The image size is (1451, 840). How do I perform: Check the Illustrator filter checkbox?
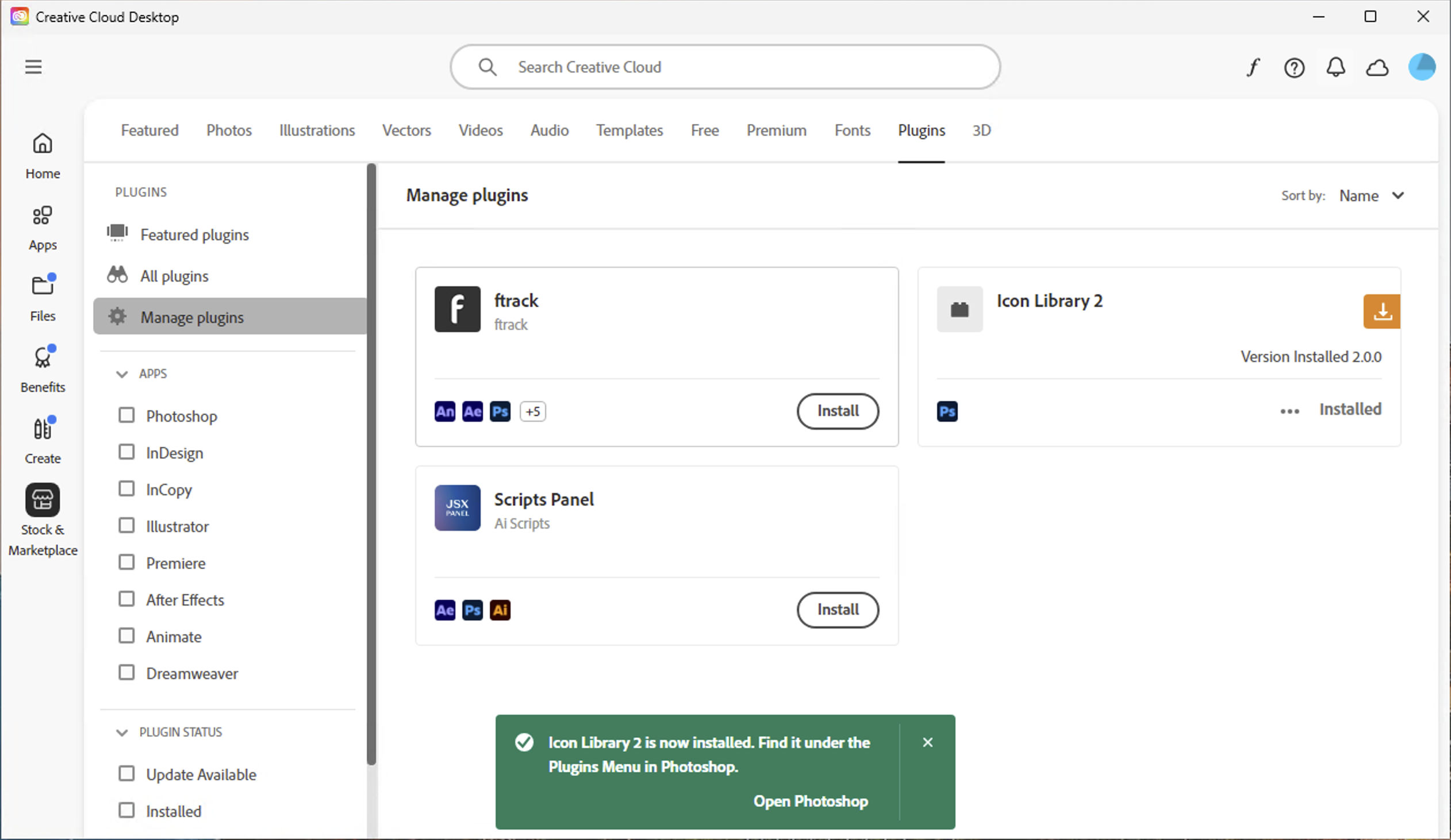126,525
